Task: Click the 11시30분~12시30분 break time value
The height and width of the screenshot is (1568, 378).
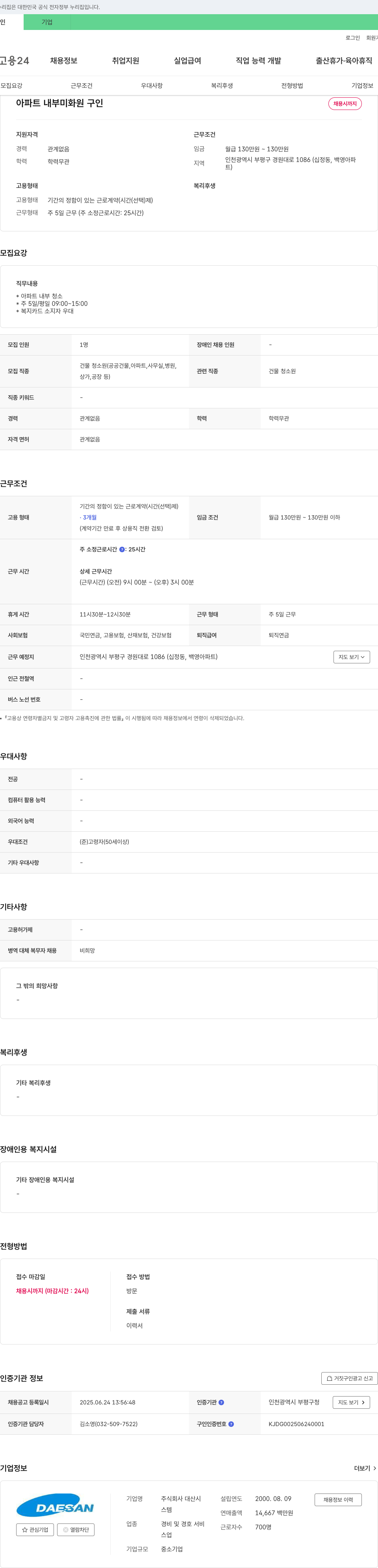Action: [105, 615]
